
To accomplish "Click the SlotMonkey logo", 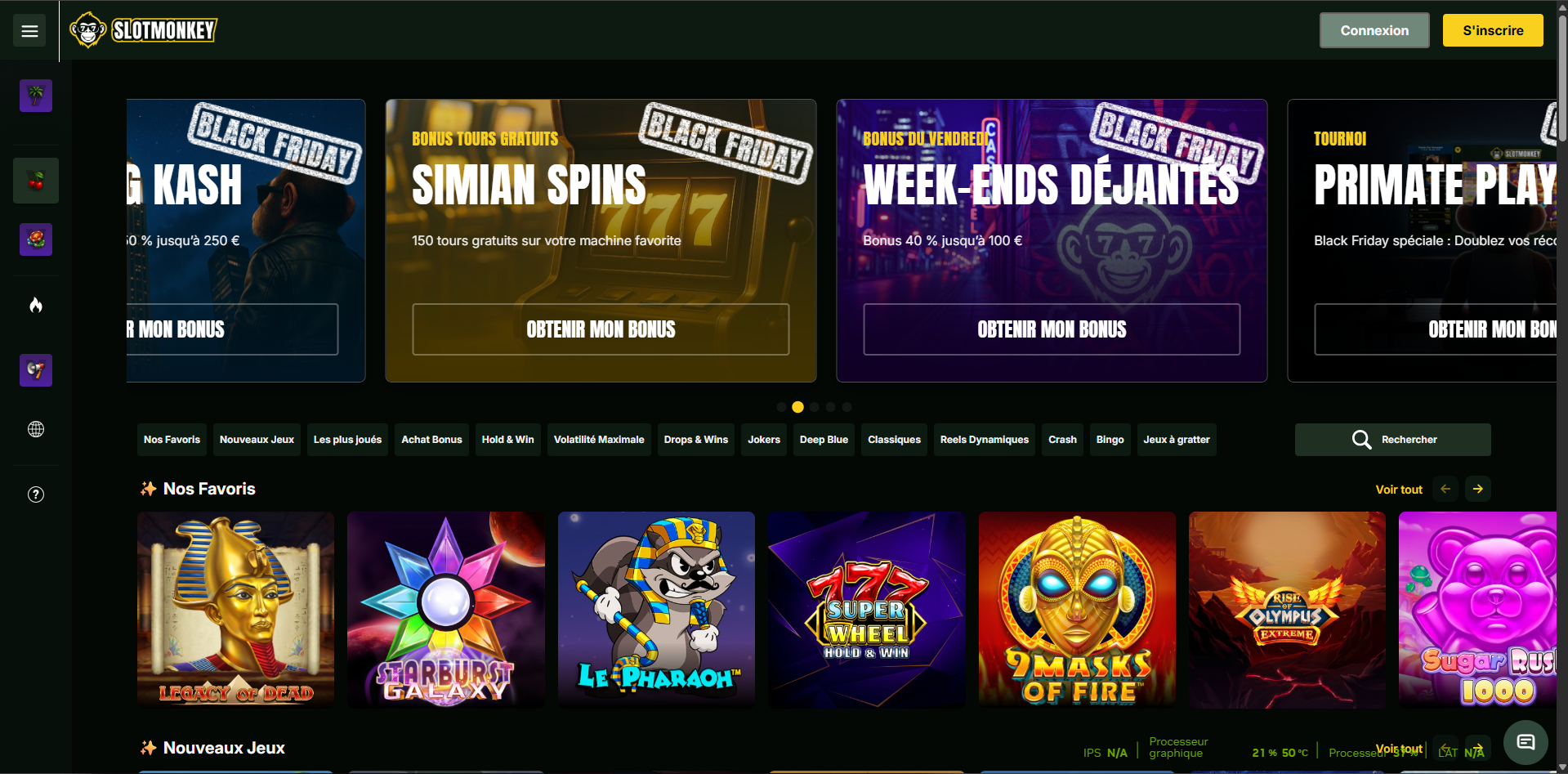I will [x=144, y=30].
